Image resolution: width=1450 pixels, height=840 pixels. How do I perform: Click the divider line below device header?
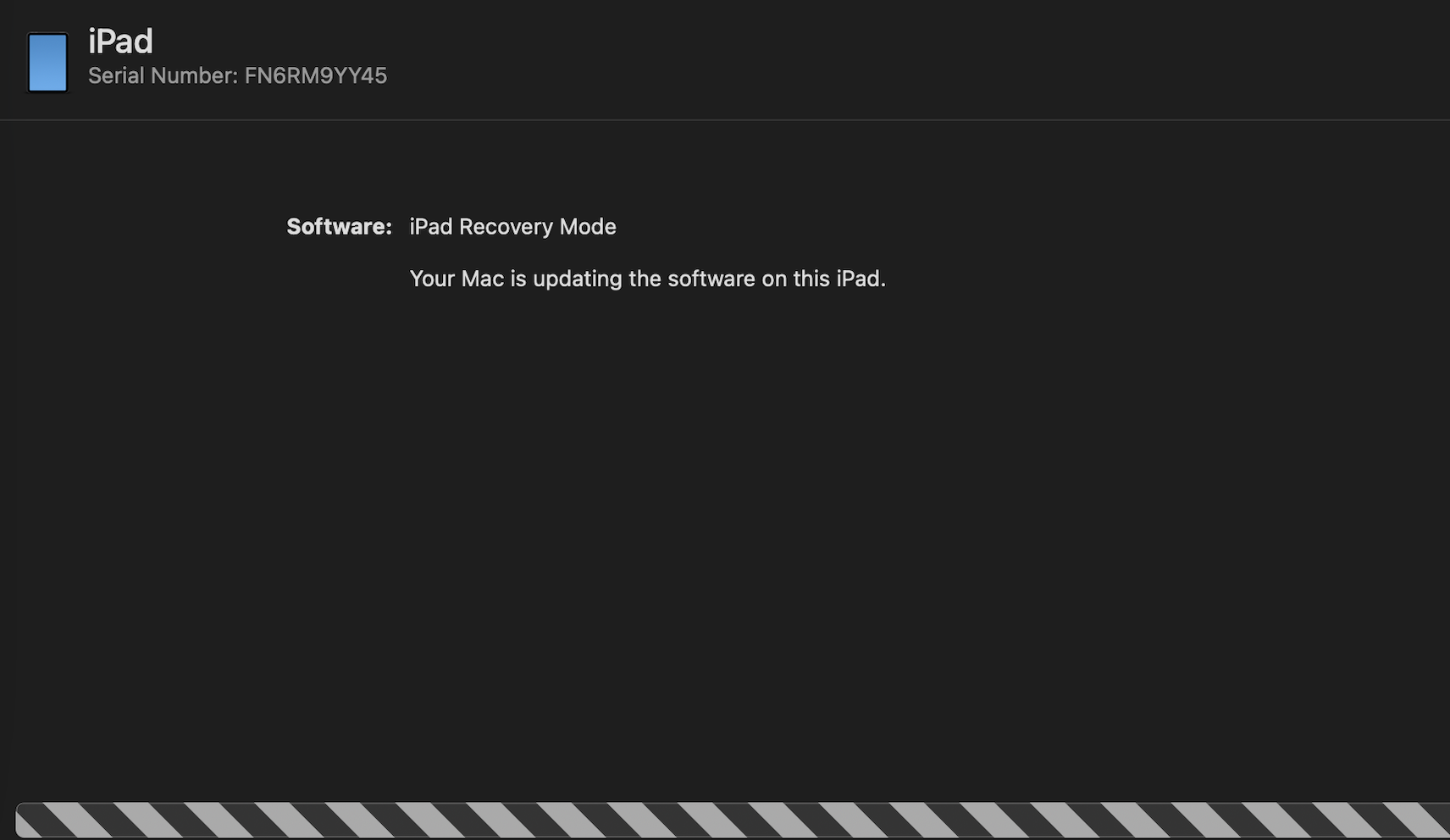click(725, 120)
